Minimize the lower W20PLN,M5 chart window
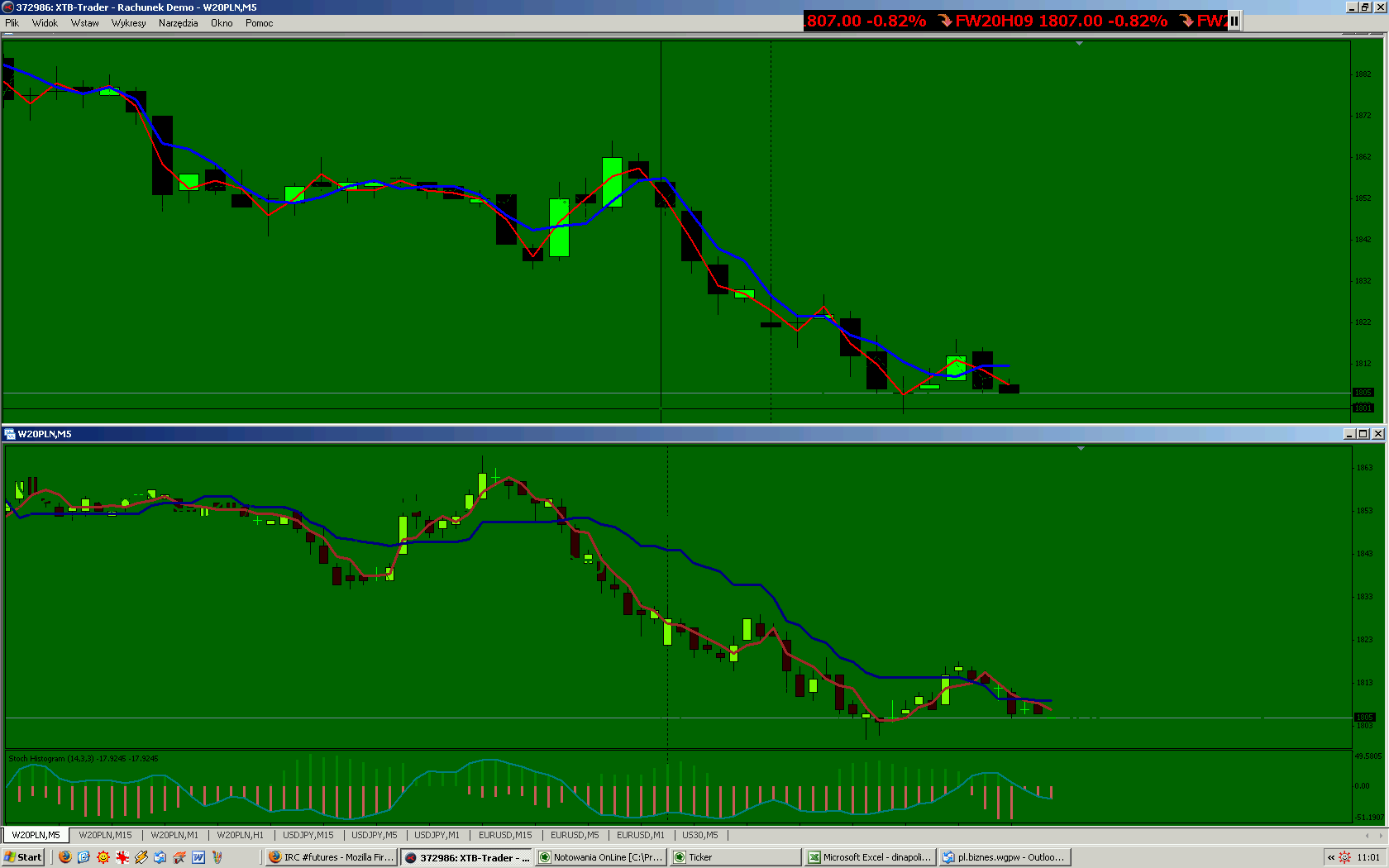The width and height of the screenshot is (1389, 868). [x=1349, y=433]
